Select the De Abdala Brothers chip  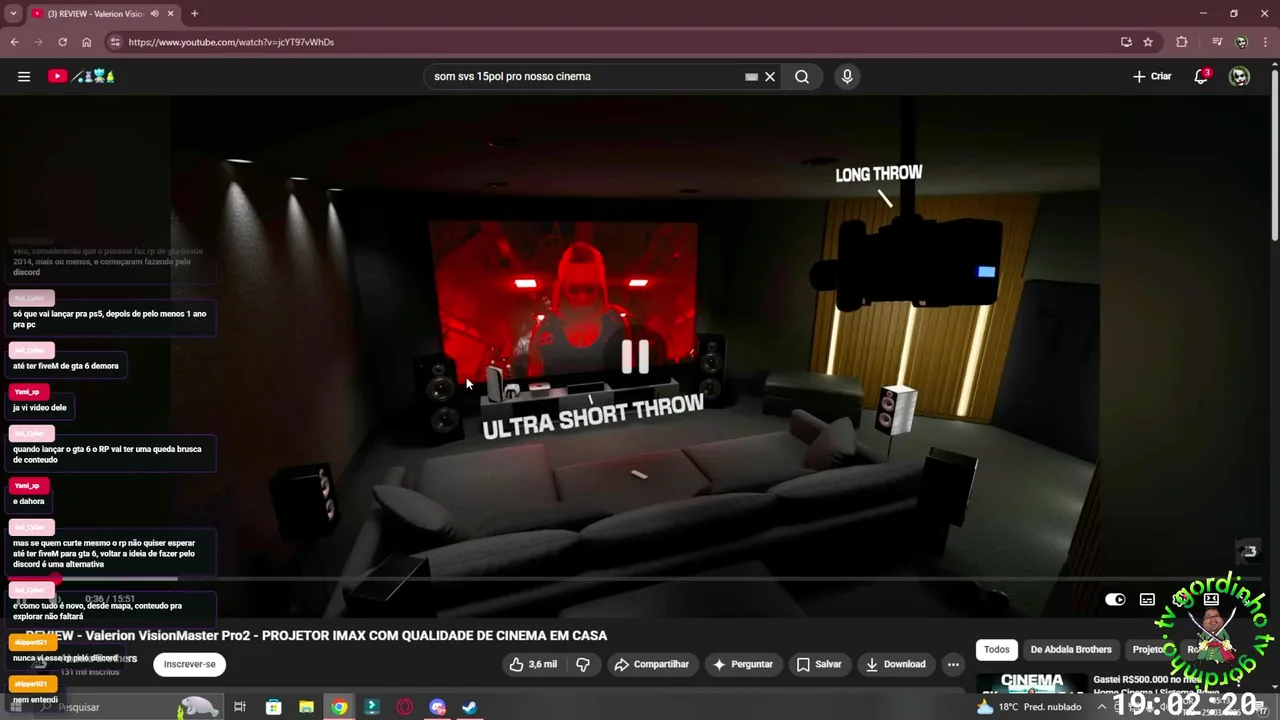[x=1071, y=649]
